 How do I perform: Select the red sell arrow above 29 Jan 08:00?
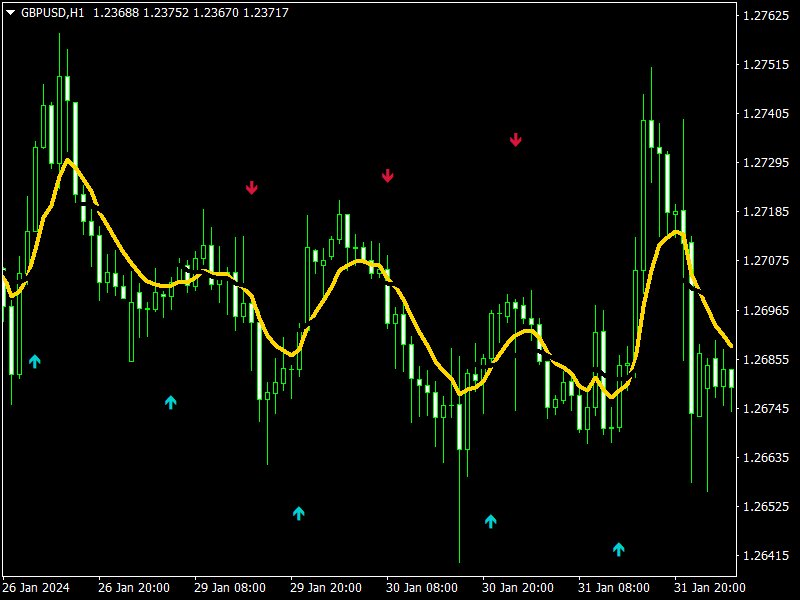click(252, 187)
